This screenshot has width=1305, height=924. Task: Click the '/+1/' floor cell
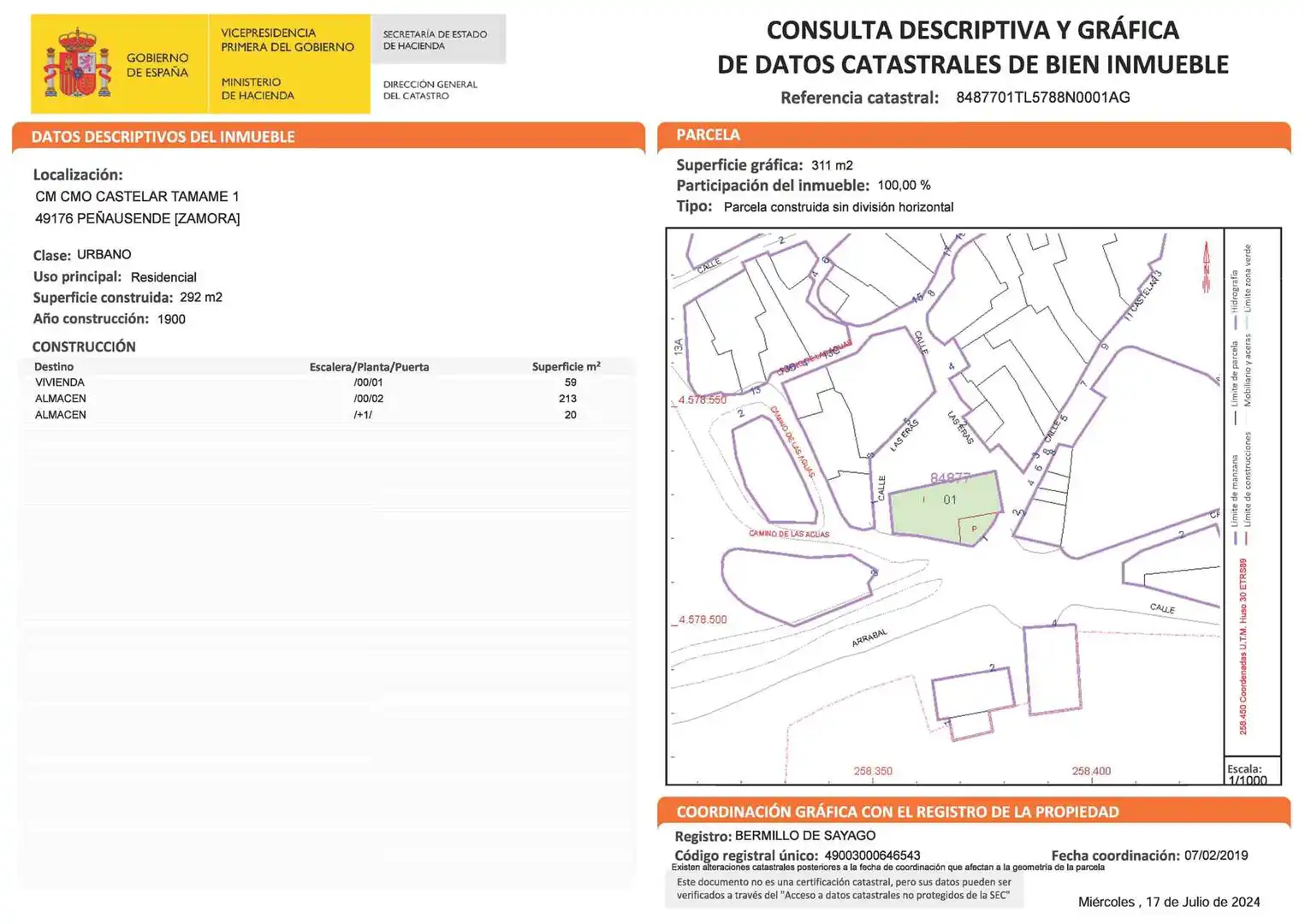pos(363,415)
